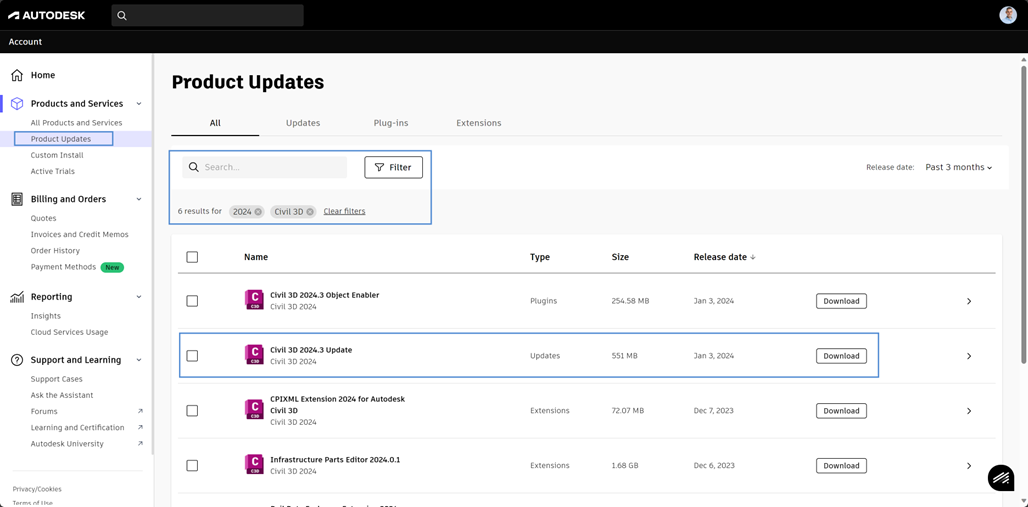This screenshot has width=1028, height=507.
Task: Open the Filter button
Action: tap(393, 167)
